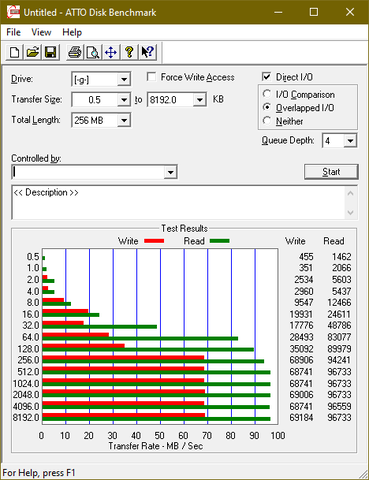Click the write value 69184
Image resolution: width=369 pixels, height=480 pixels.
pyautogui.click(x=301, y=418)
